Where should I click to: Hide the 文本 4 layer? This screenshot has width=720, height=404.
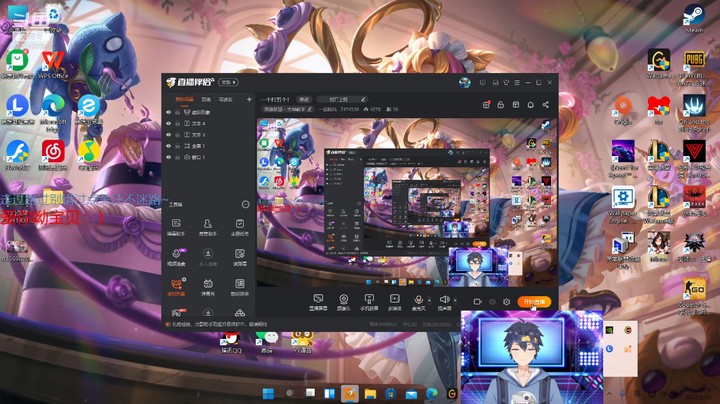coord(169,123)
